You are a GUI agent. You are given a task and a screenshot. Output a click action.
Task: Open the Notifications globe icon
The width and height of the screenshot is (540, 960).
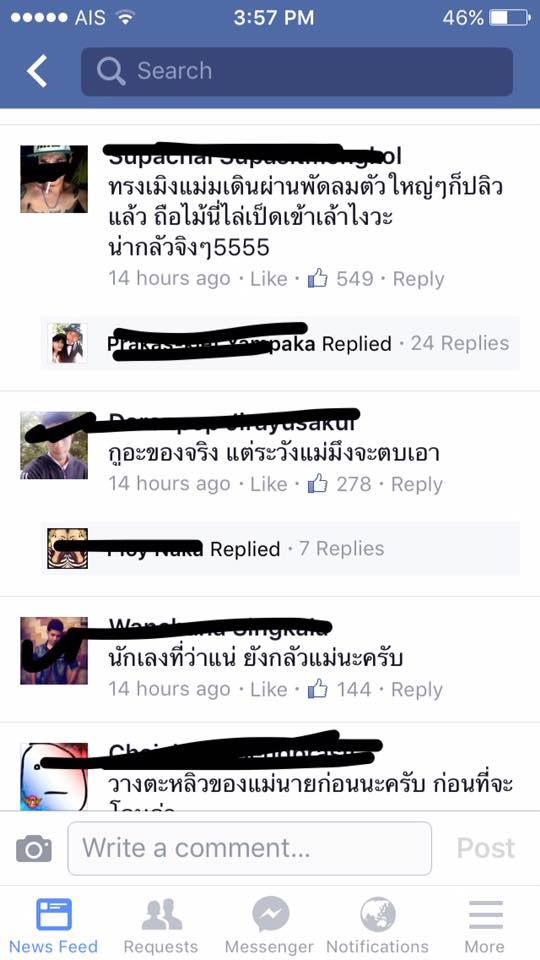pyautogui.click(x=378, y=914)
